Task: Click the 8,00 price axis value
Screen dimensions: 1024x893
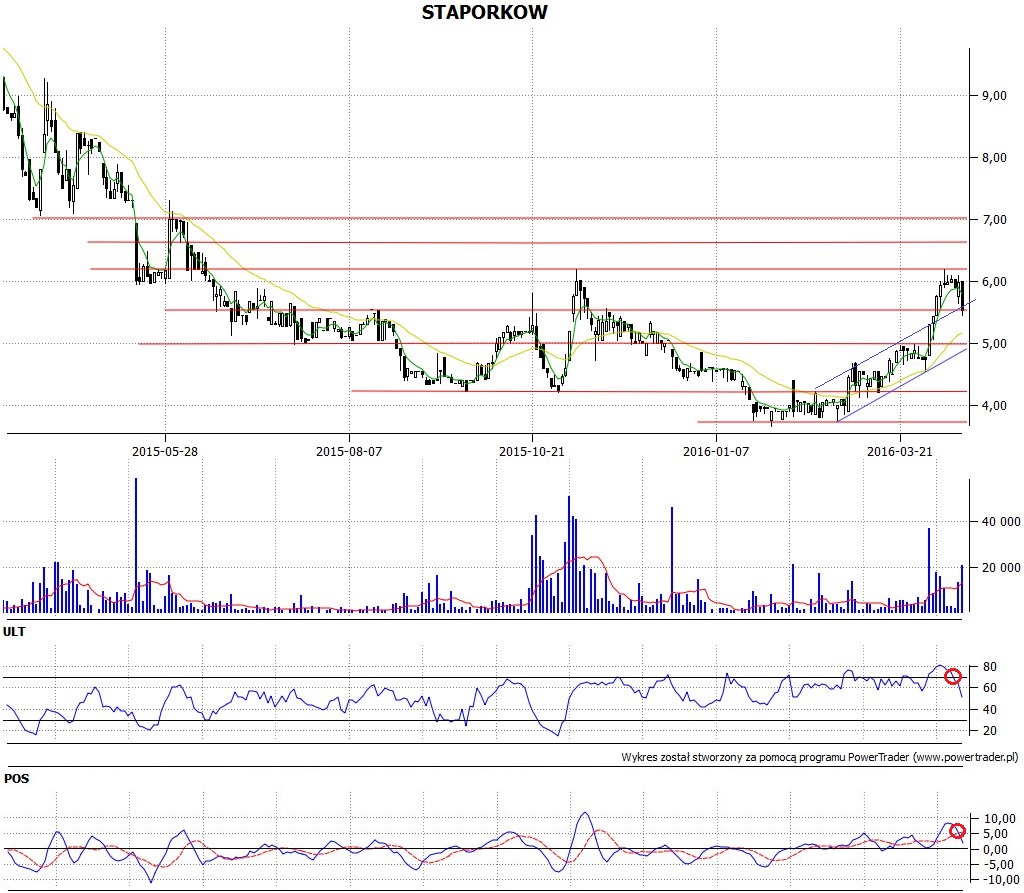Action: pos(995,157)
